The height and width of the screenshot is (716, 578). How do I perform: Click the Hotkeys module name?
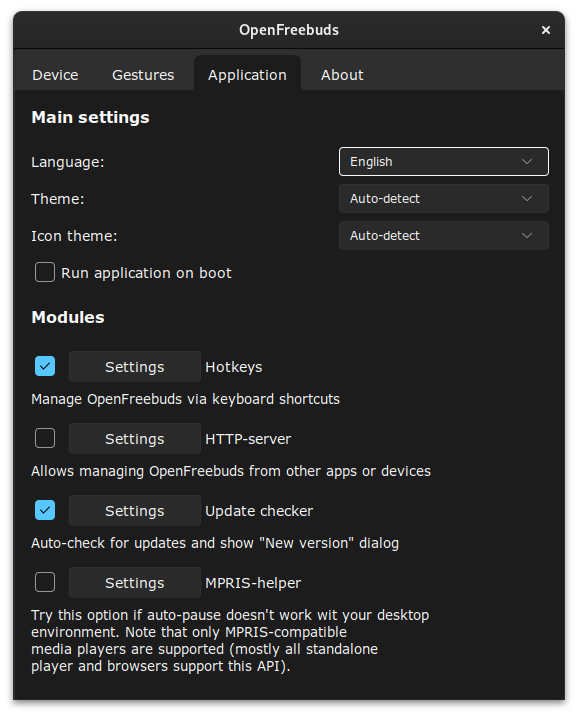click(234, 367)
